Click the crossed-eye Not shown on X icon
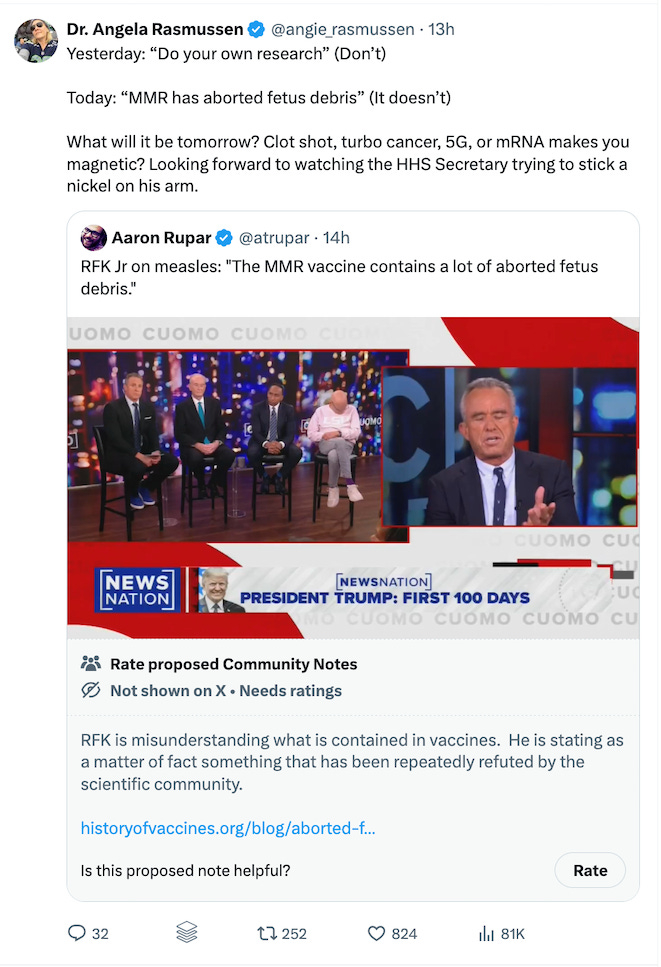 pos(91,690)
